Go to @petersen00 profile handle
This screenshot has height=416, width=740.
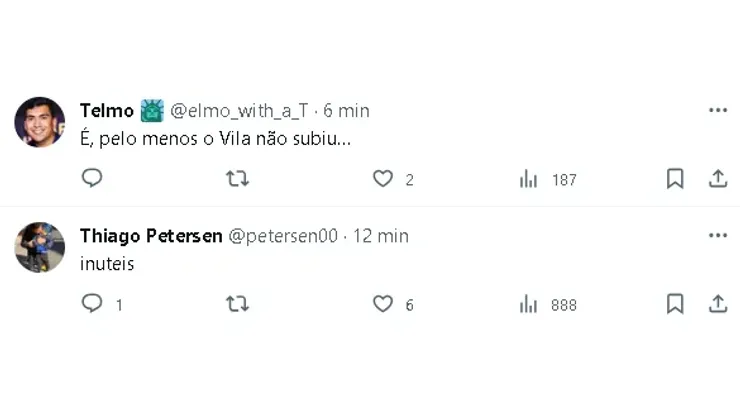coord(283,236)
